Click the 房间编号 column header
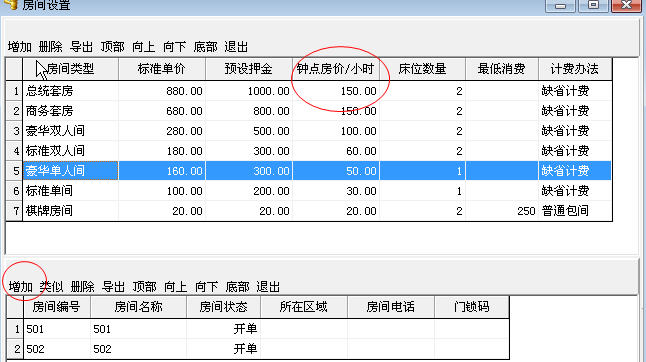 pyautogui.click(x=56, y=307)
